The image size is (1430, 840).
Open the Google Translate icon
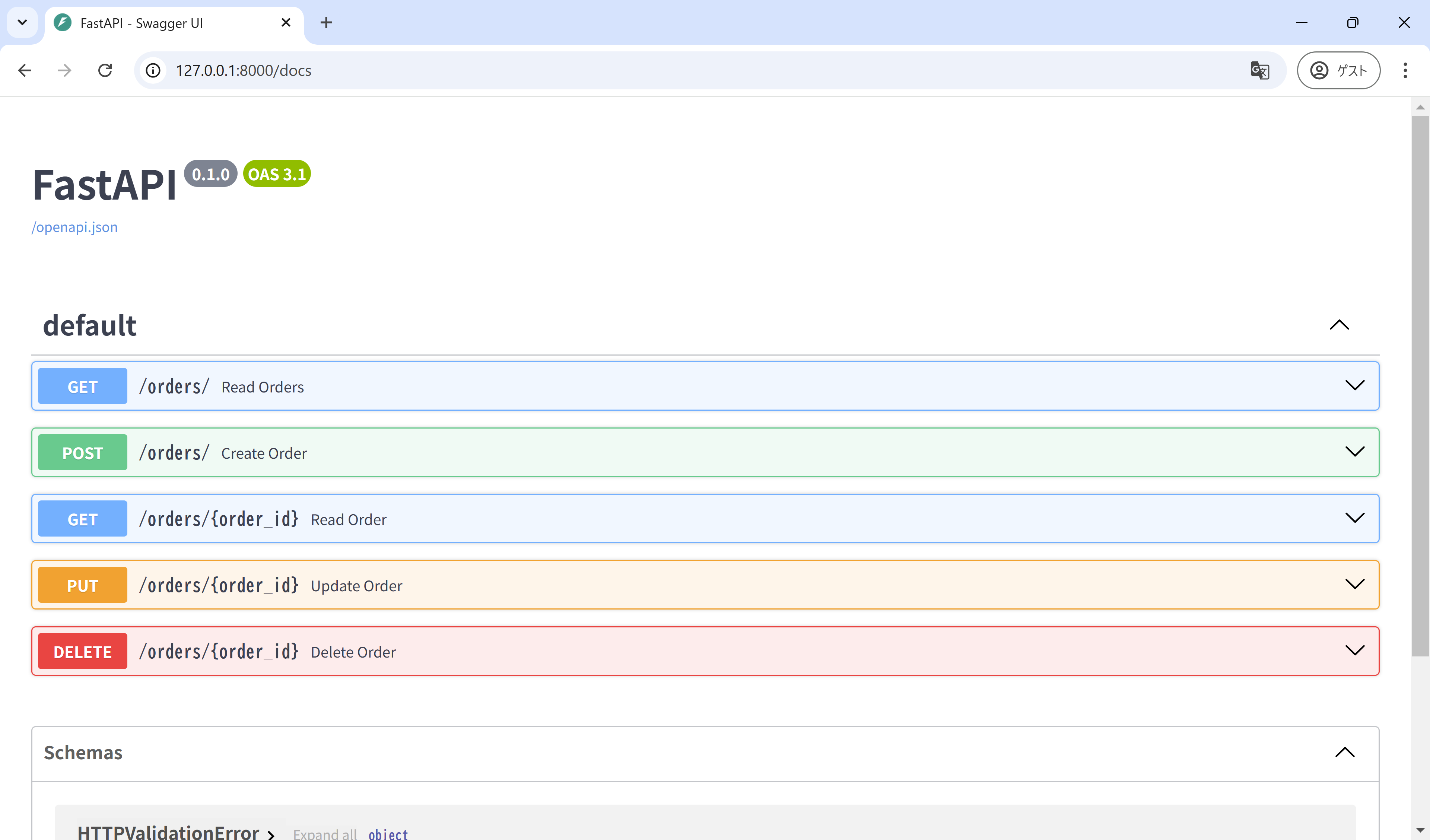click(x=1260, y=70)
